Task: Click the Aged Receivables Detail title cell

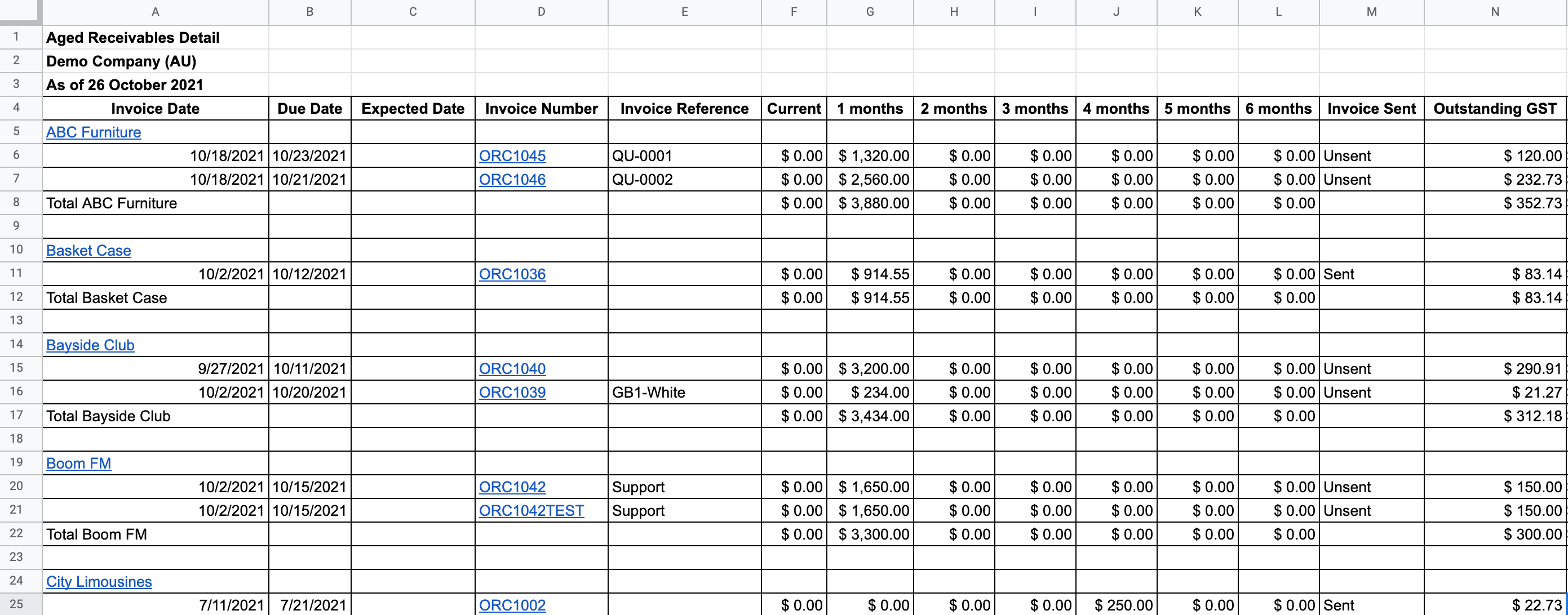Action: (155, 38)
